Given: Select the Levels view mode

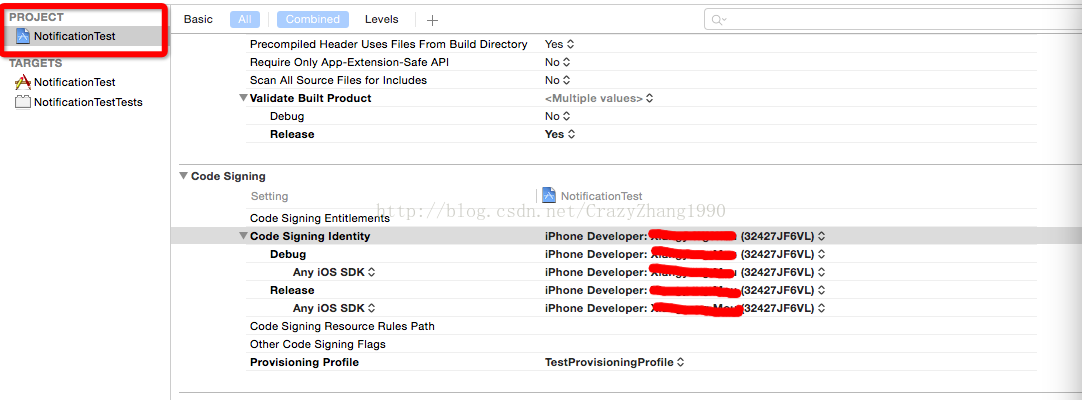Looking at the screenshot, I should (x=381, y=19).
